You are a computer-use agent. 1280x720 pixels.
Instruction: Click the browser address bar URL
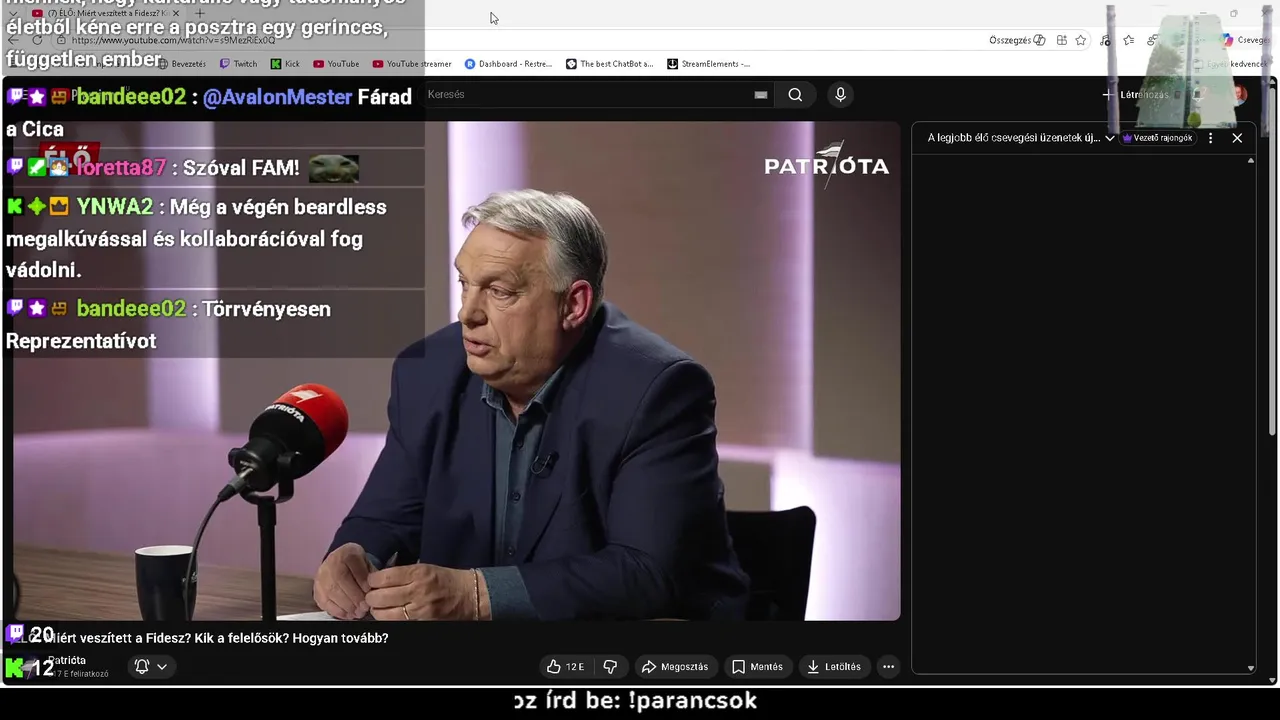click(174, 40)
